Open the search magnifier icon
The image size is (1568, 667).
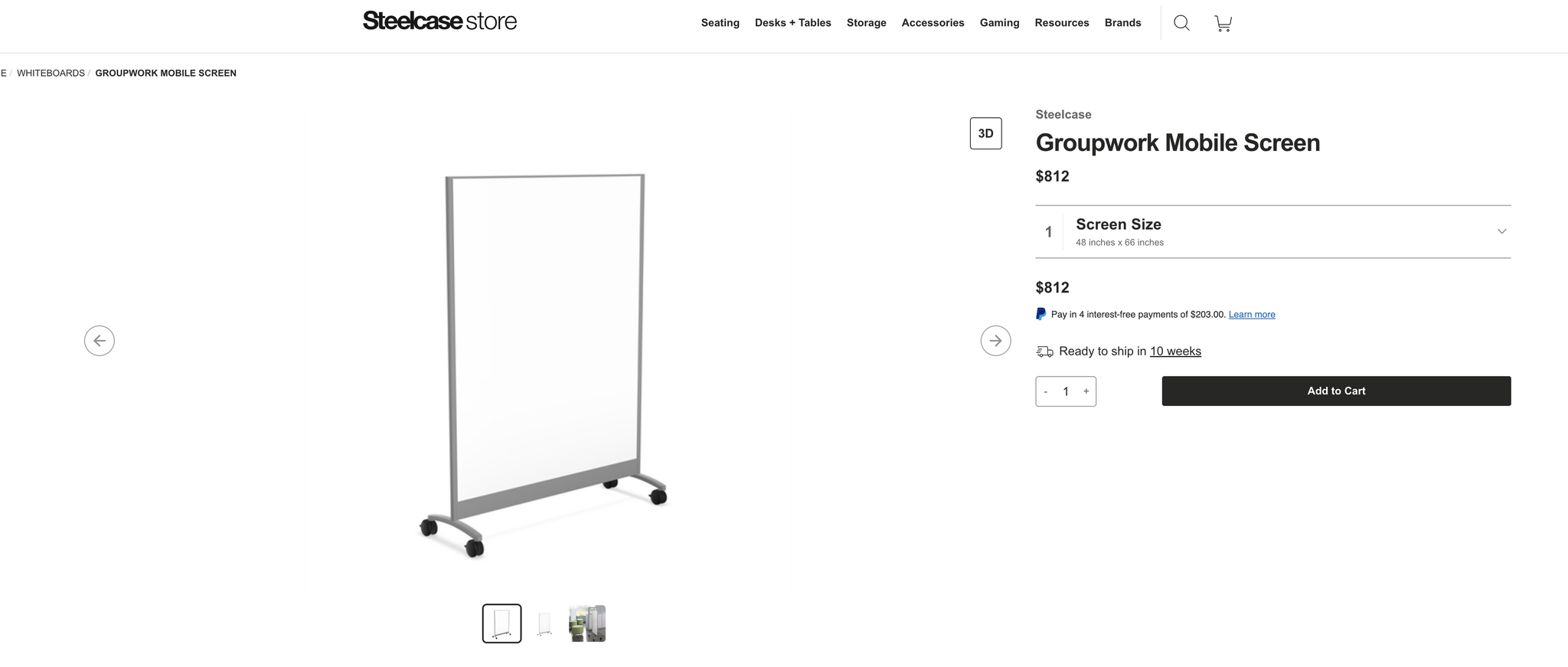(1181, 23)
